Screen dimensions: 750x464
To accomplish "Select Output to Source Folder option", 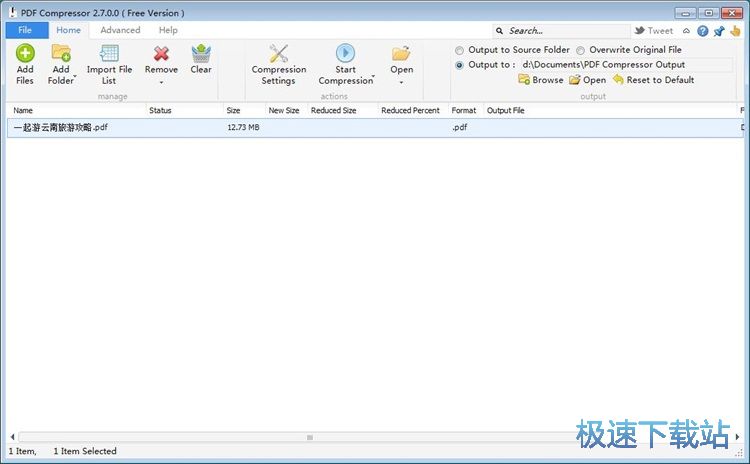I will point(460,50).
